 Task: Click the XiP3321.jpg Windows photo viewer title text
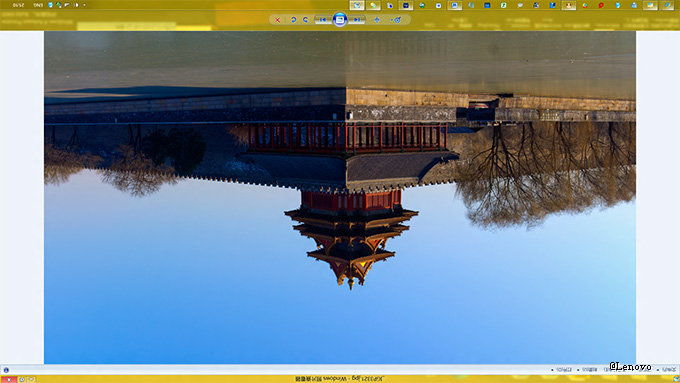340,379
